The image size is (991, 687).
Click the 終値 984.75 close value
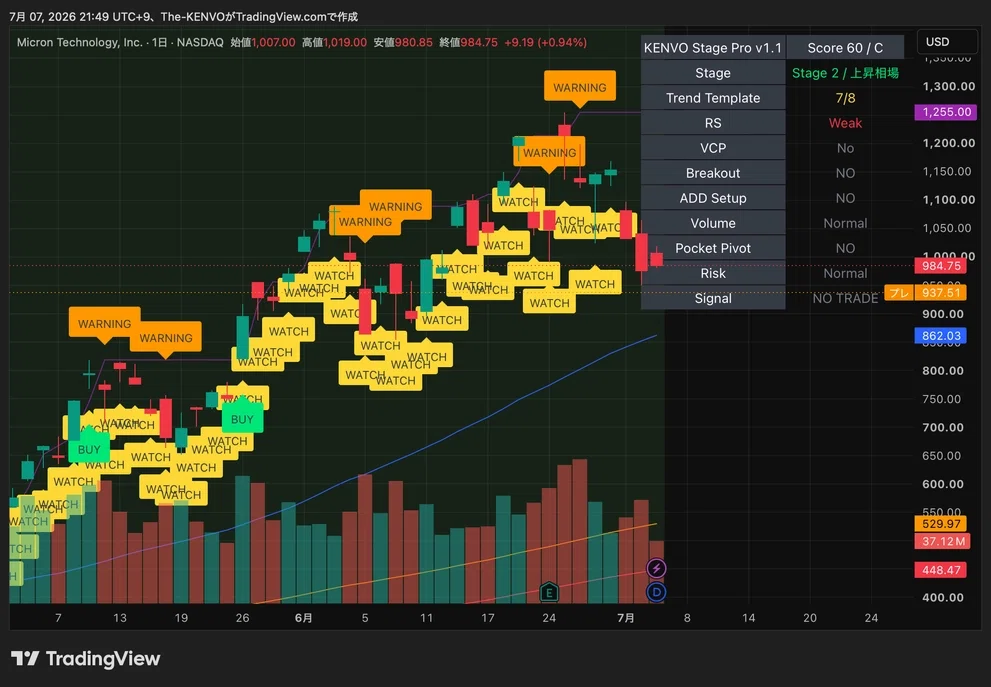click(x=468, y=42)
